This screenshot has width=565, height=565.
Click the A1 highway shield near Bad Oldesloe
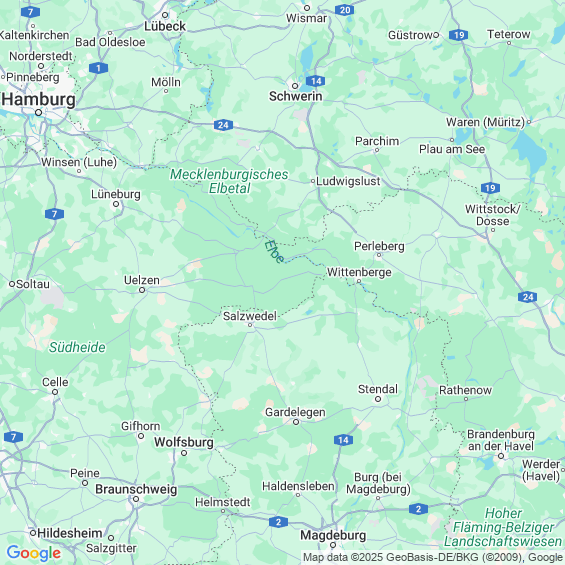pyautogui.click(x=98, y=68)
